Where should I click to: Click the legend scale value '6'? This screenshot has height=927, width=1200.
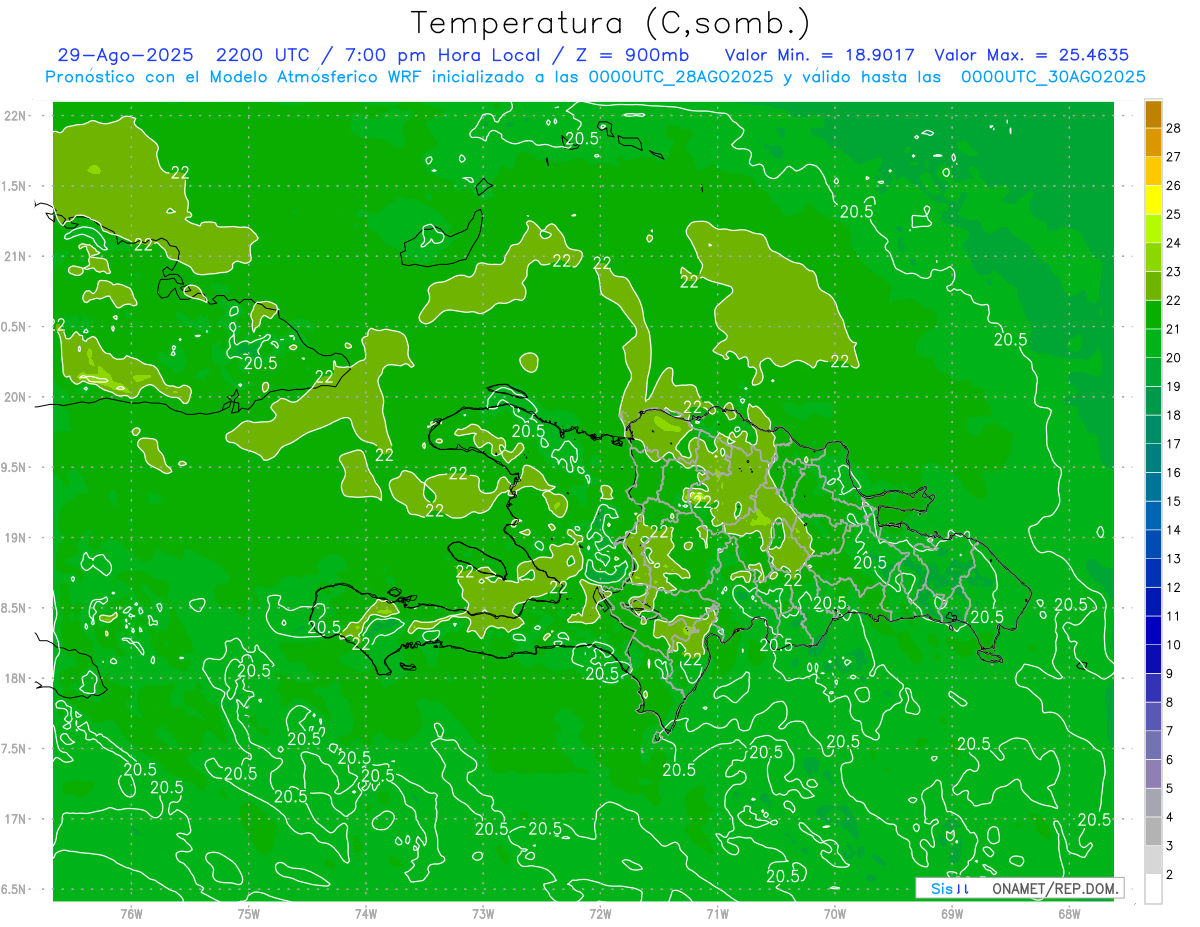[1170, 759]
